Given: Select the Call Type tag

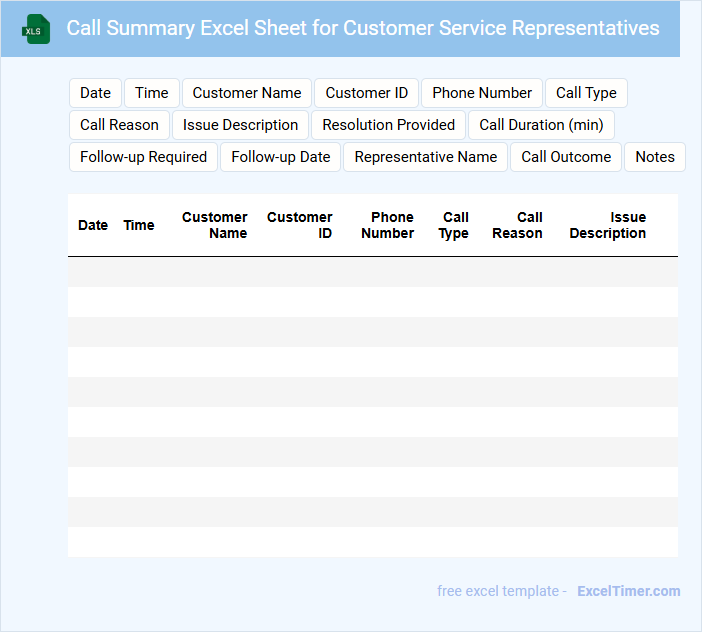Looking at the screenshot, I should tap(586, 93).
